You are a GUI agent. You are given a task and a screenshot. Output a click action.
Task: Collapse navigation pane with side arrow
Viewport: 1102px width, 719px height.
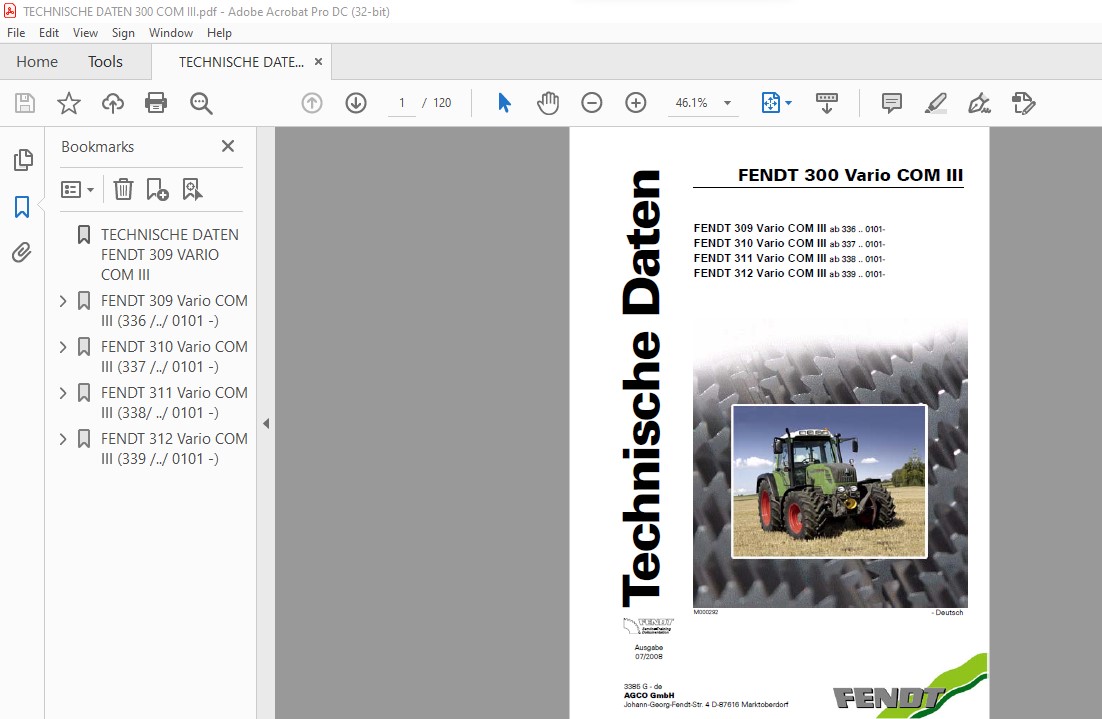point(266,424)
